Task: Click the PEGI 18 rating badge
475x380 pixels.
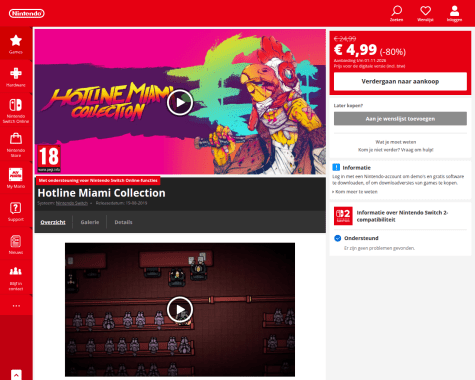Action: pos(49,158)
